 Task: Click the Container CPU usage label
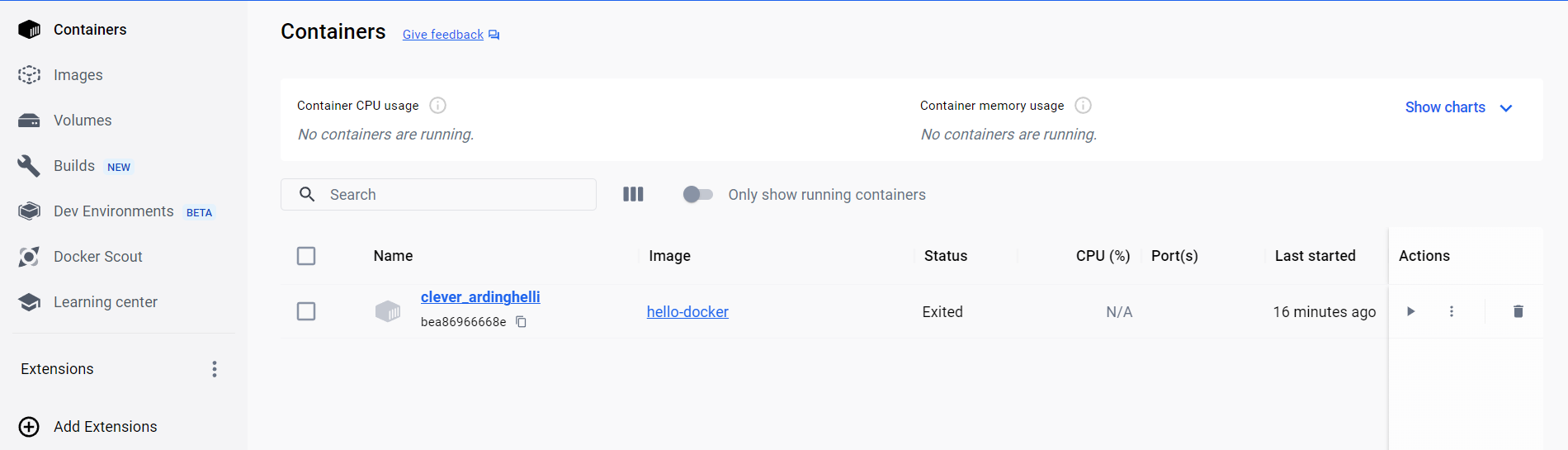pyautogui.click(x=357, y=106)
